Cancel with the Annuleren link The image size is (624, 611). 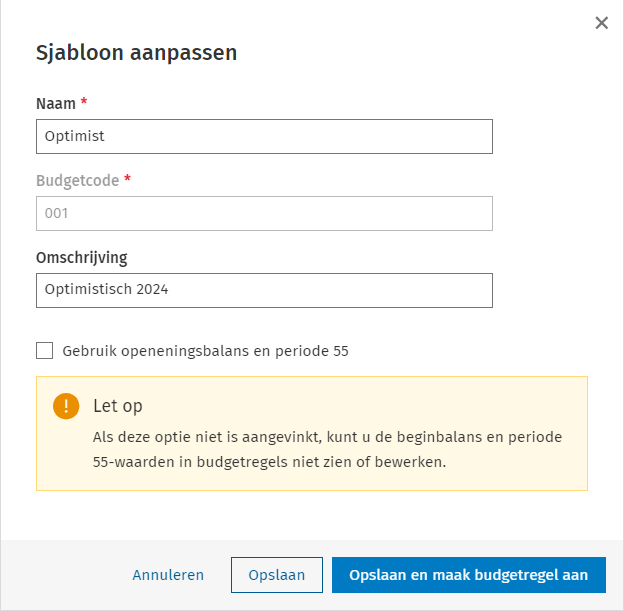point(168,575)
